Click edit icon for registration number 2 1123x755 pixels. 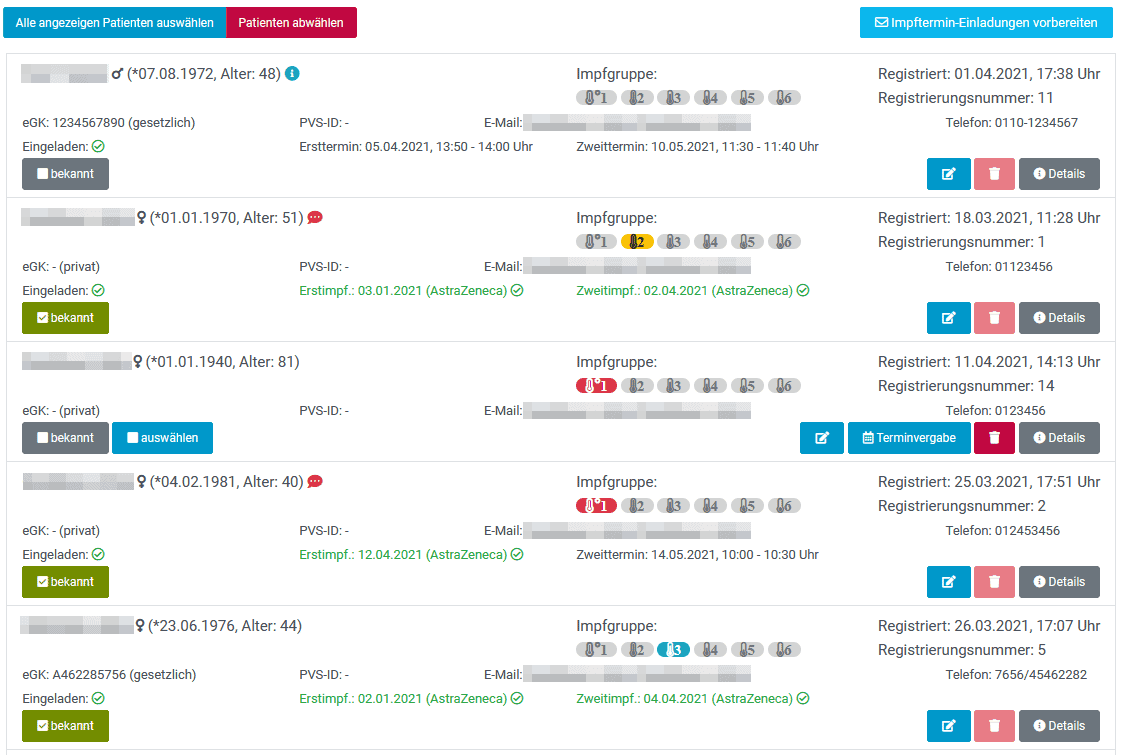pyautogui.click(x=948, y=582)
